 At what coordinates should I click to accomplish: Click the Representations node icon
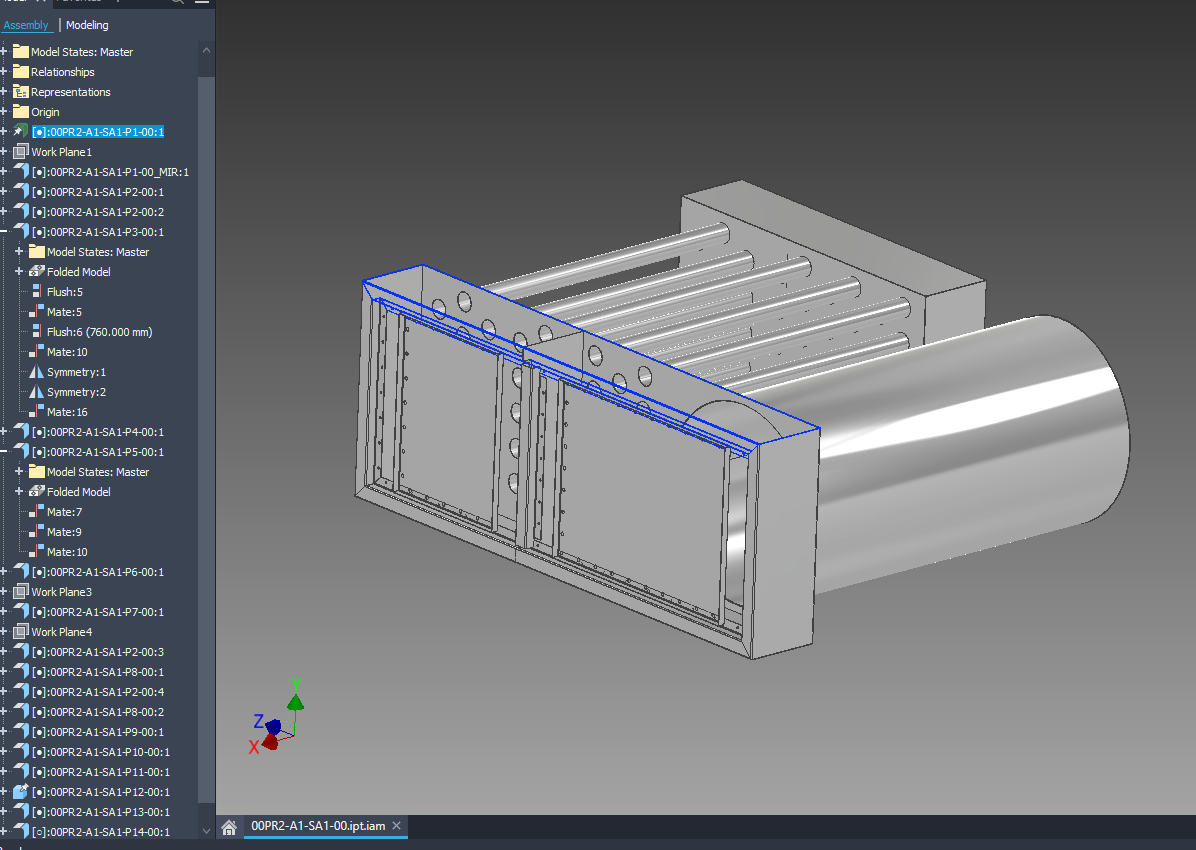coord(20,91)
